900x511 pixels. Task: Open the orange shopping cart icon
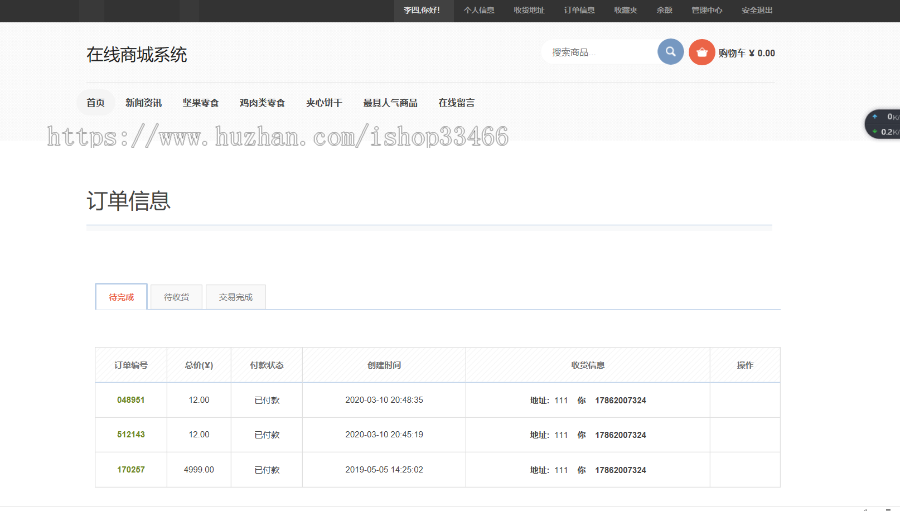pyautogui.click(x=702, y=52)
